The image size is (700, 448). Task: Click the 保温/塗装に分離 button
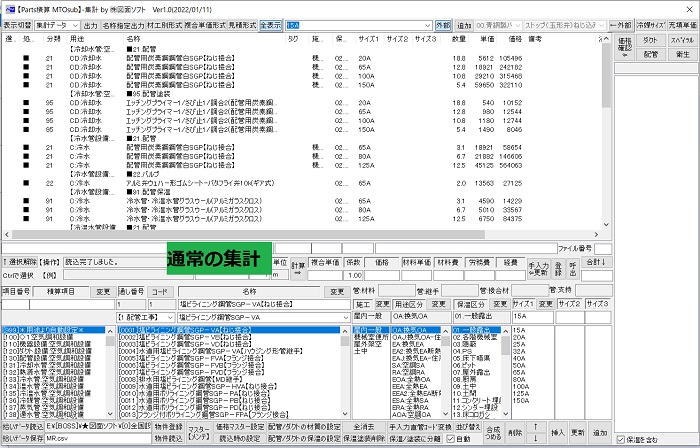point(415,439)
